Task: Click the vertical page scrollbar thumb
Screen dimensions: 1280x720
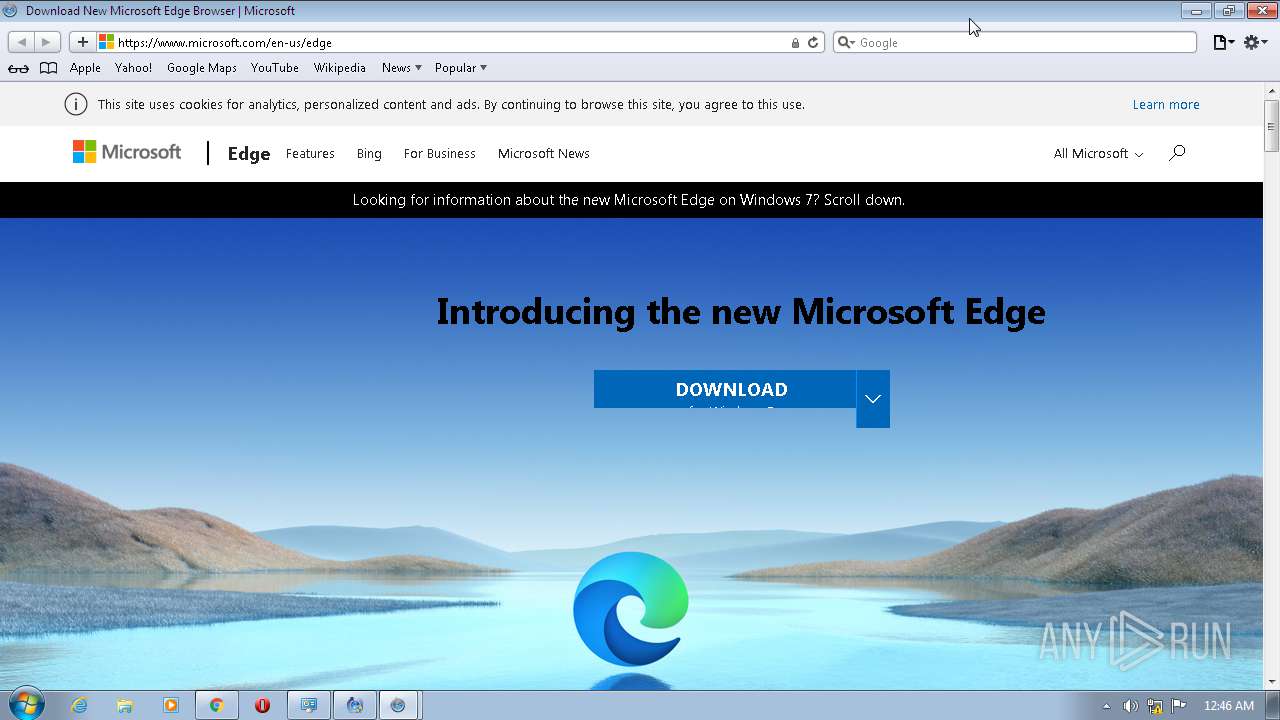Action: point(1272,126)
